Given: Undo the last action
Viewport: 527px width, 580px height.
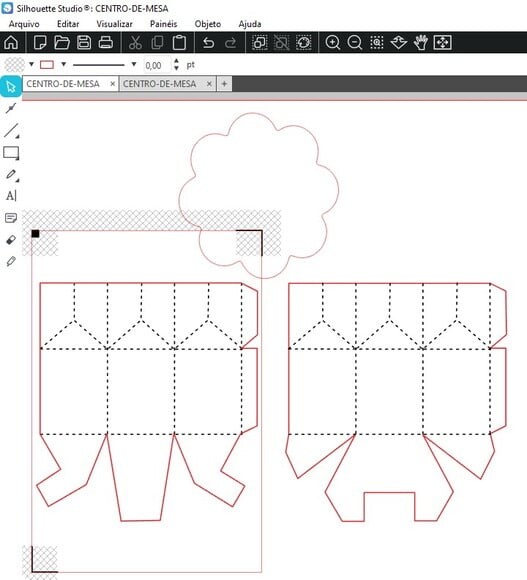Looking at the screenshot, I should point(209,43).
